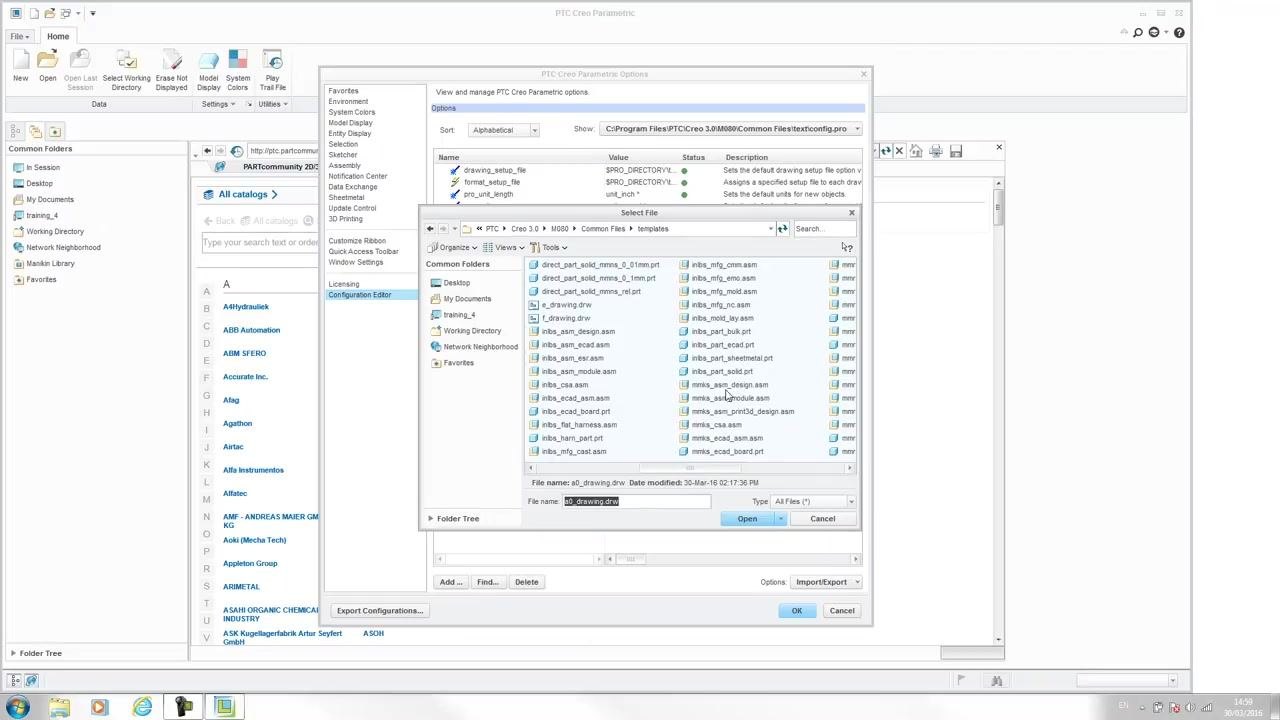Click the Add ... button
The height and width of the screenshot is (720, 1280).
(x=450, y=582)
